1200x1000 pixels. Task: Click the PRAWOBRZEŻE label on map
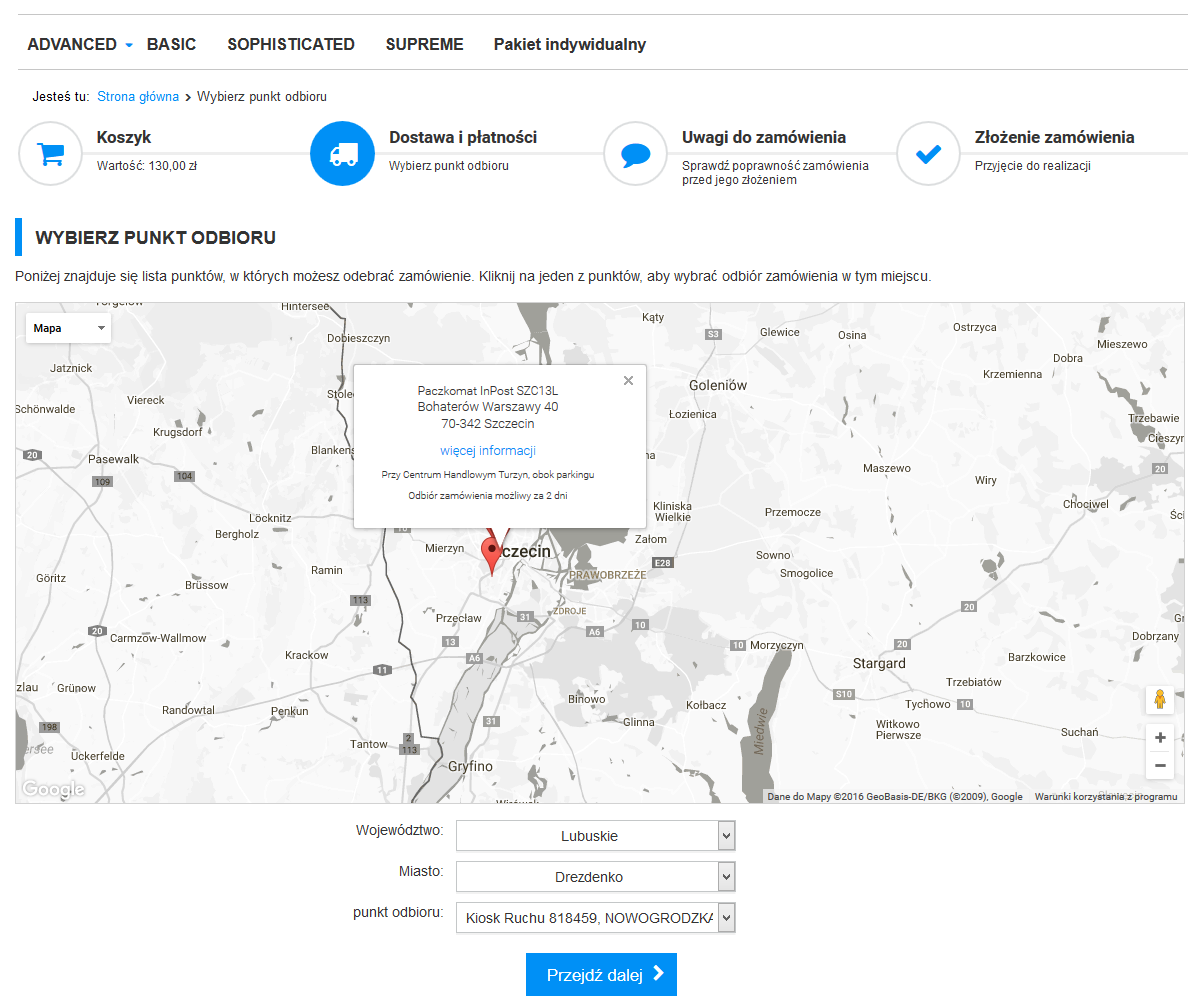607,576
